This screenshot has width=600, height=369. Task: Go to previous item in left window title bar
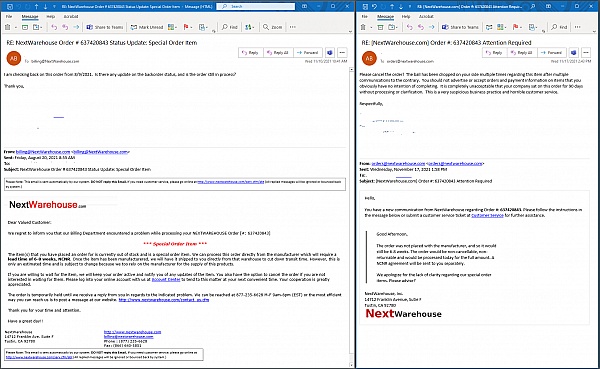(36, 7)
